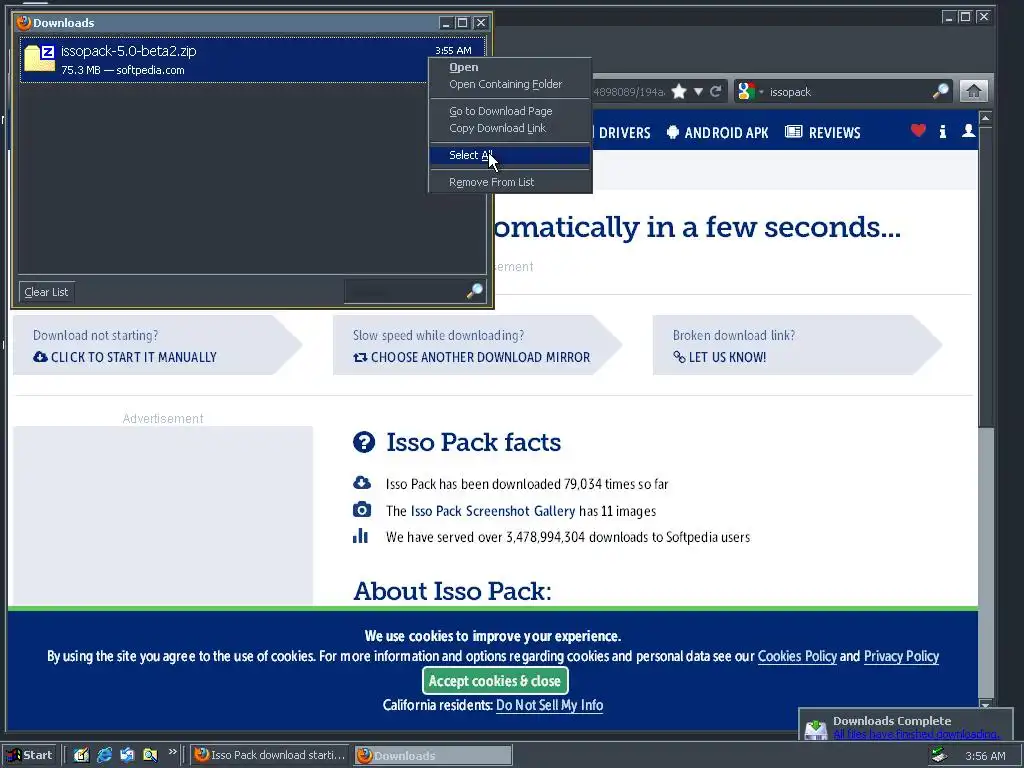Click Do Not Sell My Info link
The height and width of the screenshot is (768, 1024).
tap(549, 705)
